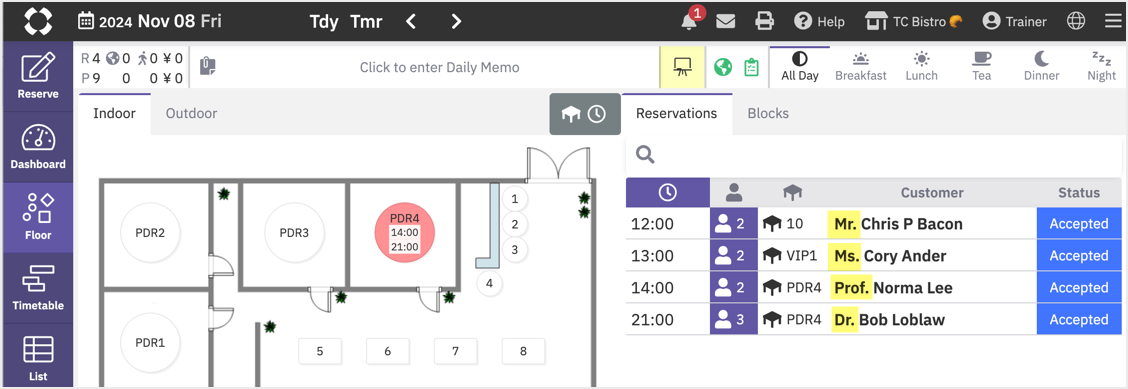
Task: Open the Trainer user menu
Action: [x=1014, y=22]
